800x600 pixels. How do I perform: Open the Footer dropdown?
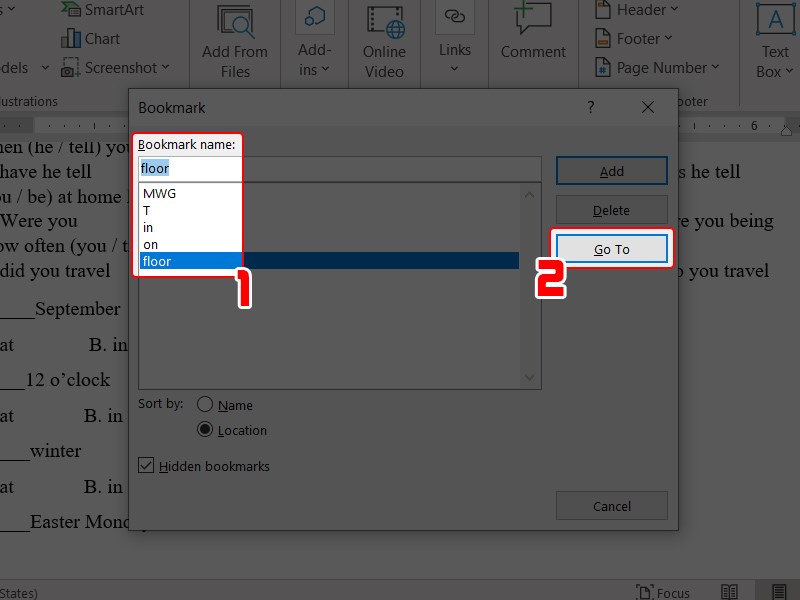(634, 39)
